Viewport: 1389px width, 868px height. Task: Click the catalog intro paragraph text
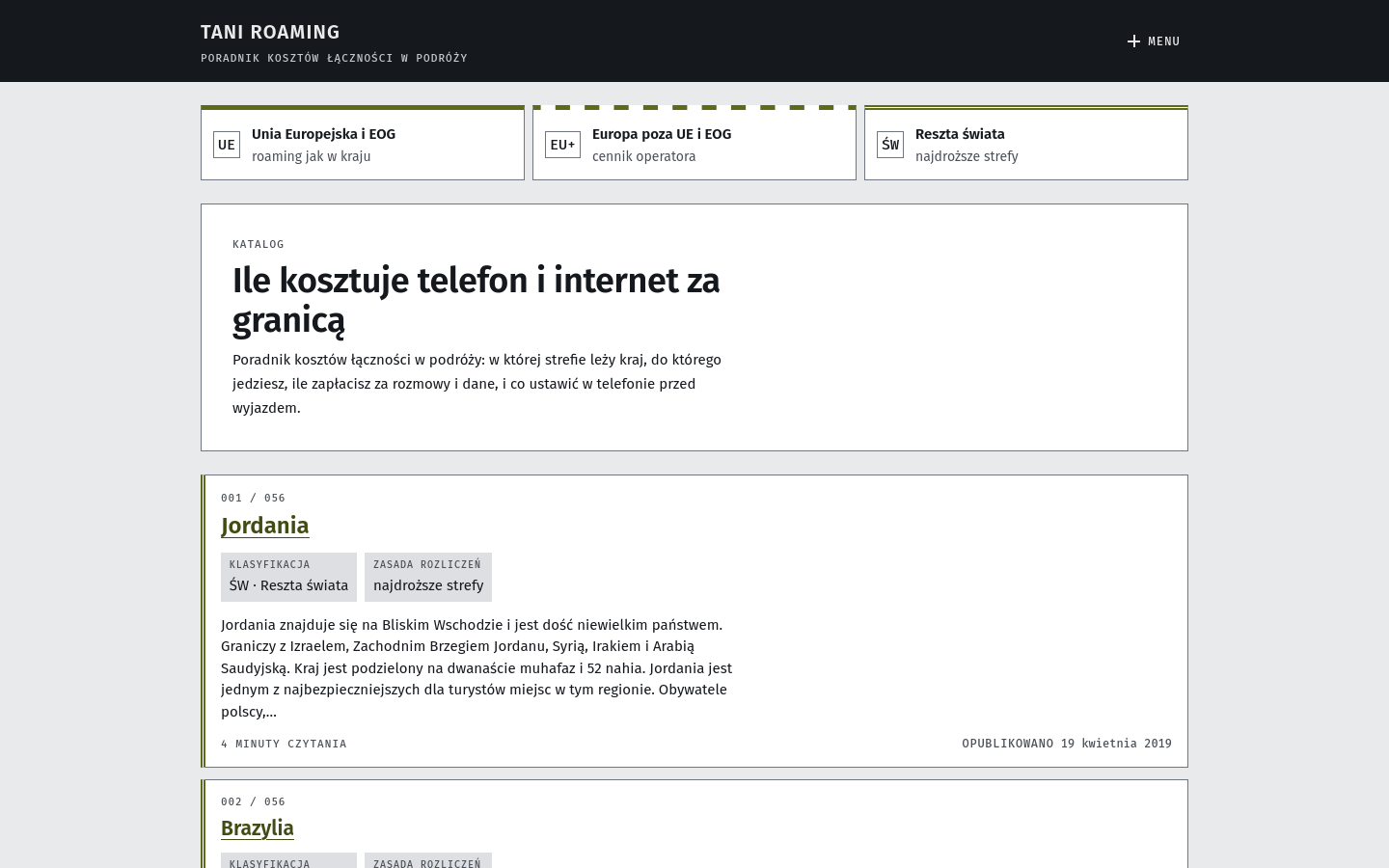(477, 384)
